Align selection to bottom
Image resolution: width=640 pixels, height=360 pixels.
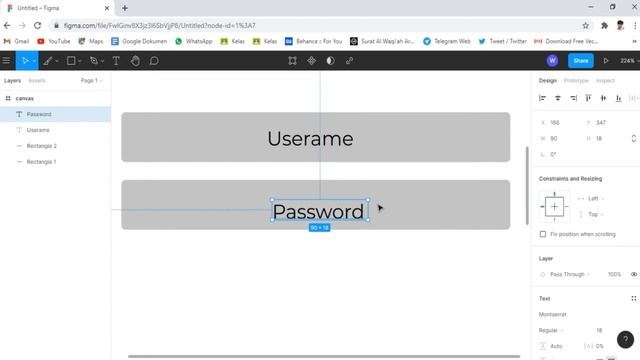pyautogui.click(x=619, y=98)
